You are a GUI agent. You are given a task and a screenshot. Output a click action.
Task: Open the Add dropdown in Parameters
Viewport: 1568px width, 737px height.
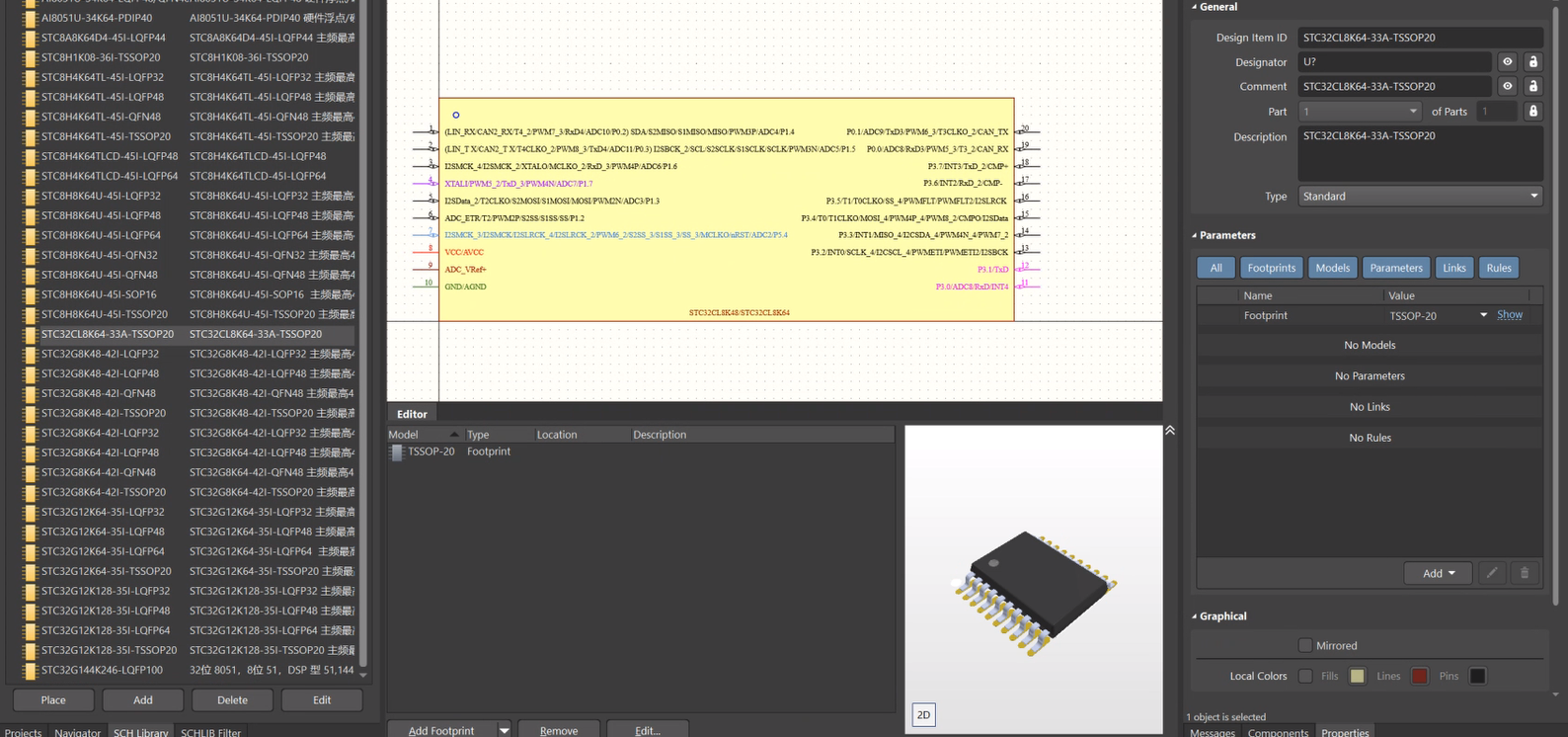tap(1438, 573)
